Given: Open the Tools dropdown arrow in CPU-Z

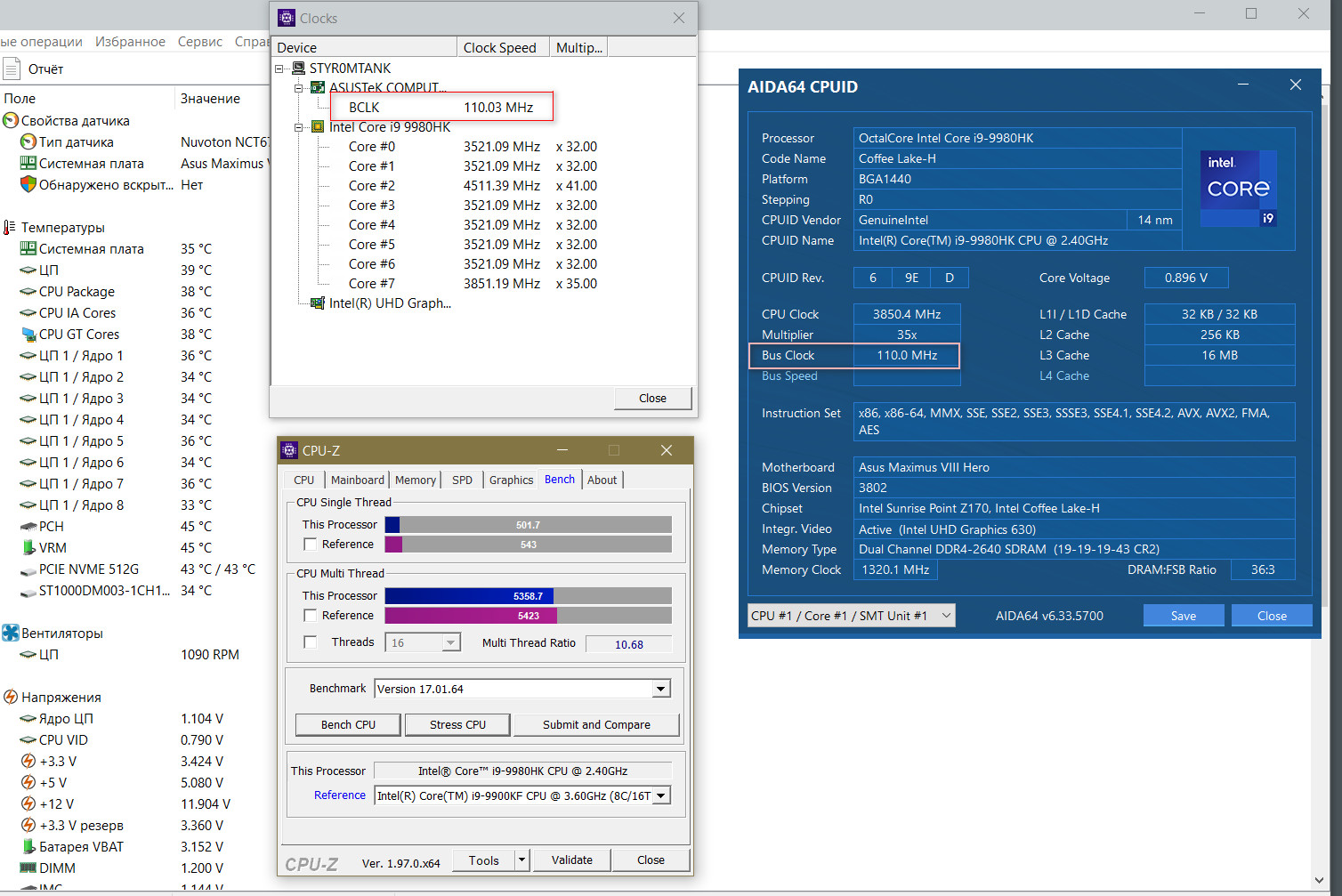Looking at the screenshot, I should [522, 860].
